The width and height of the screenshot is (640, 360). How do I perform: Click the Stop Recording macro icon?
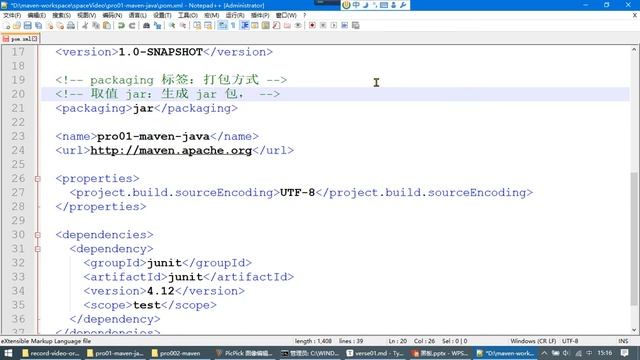pyautogui.click(x=323, y=25)
